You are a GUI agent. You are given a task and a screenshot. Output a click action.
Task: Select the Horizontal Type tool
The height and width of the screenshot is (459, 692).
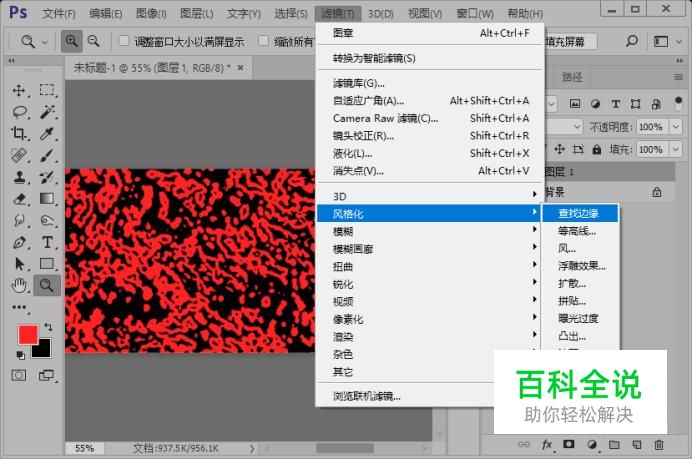coord(47,242)
